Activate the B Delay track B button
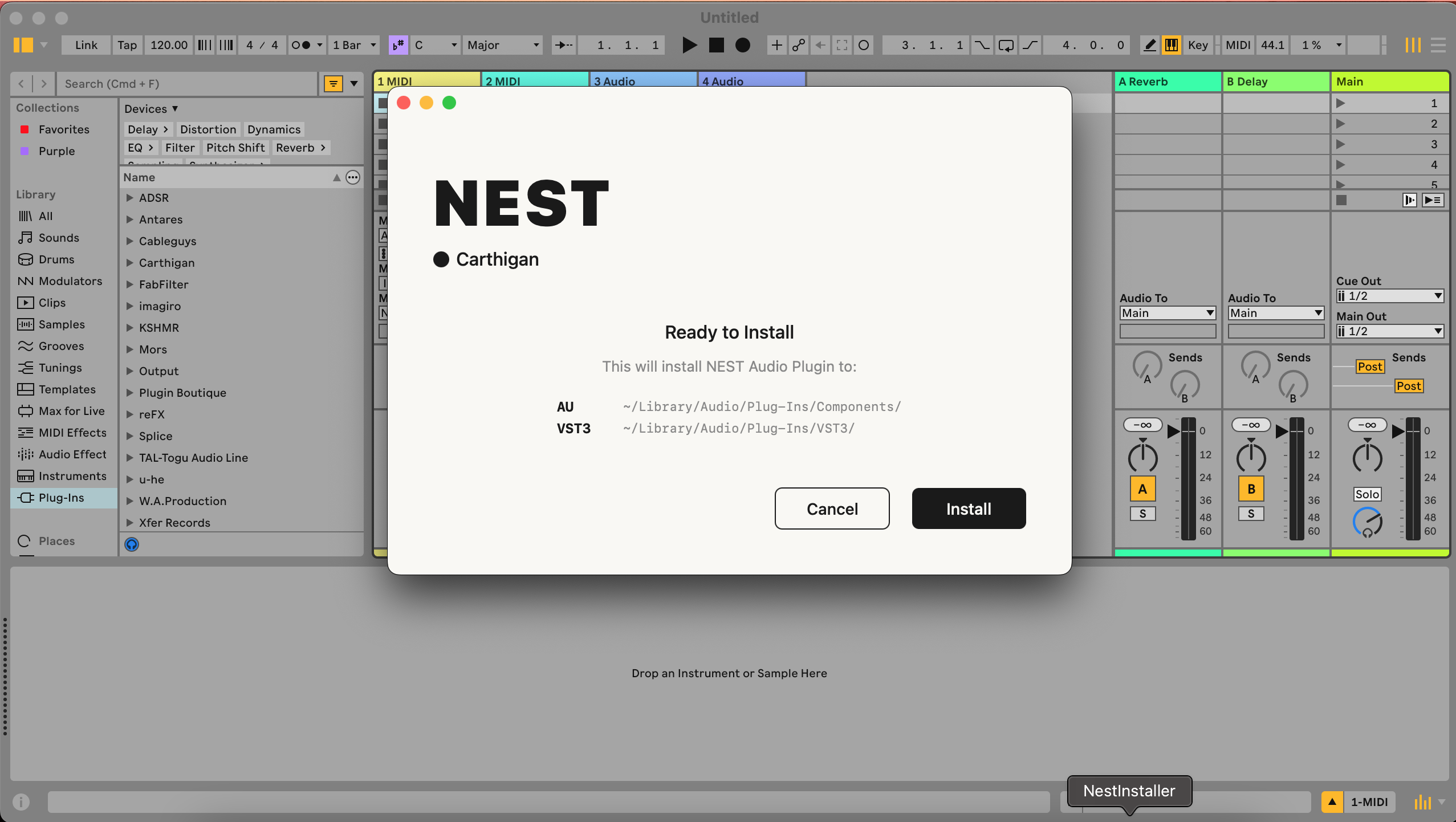Image resolution: width=1456 pixels, height=822 pixels. point(1251,489)
